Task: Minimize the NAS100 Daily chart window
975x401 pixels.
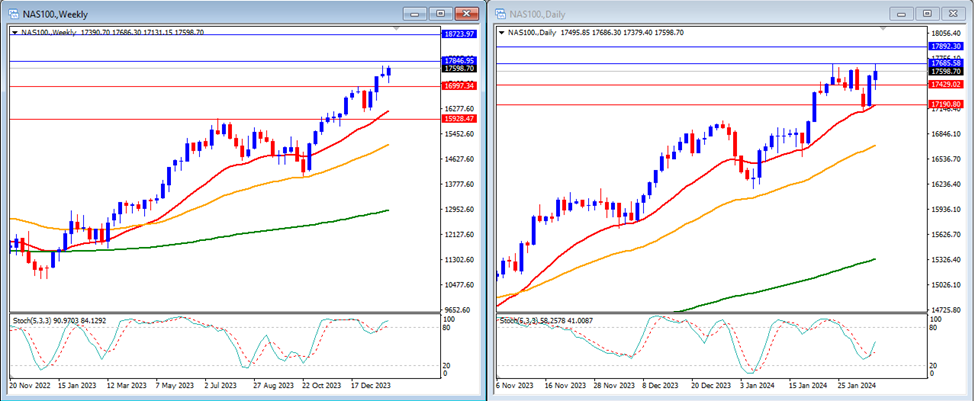Action: [x=902, y=13]
